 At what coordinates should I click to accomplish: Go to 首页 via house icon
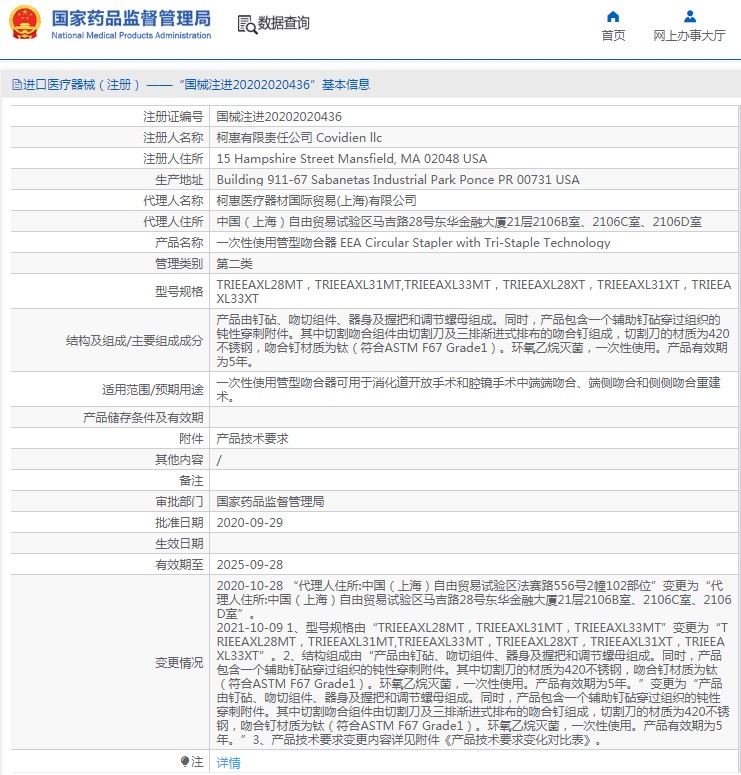click(x=613, y=16)
